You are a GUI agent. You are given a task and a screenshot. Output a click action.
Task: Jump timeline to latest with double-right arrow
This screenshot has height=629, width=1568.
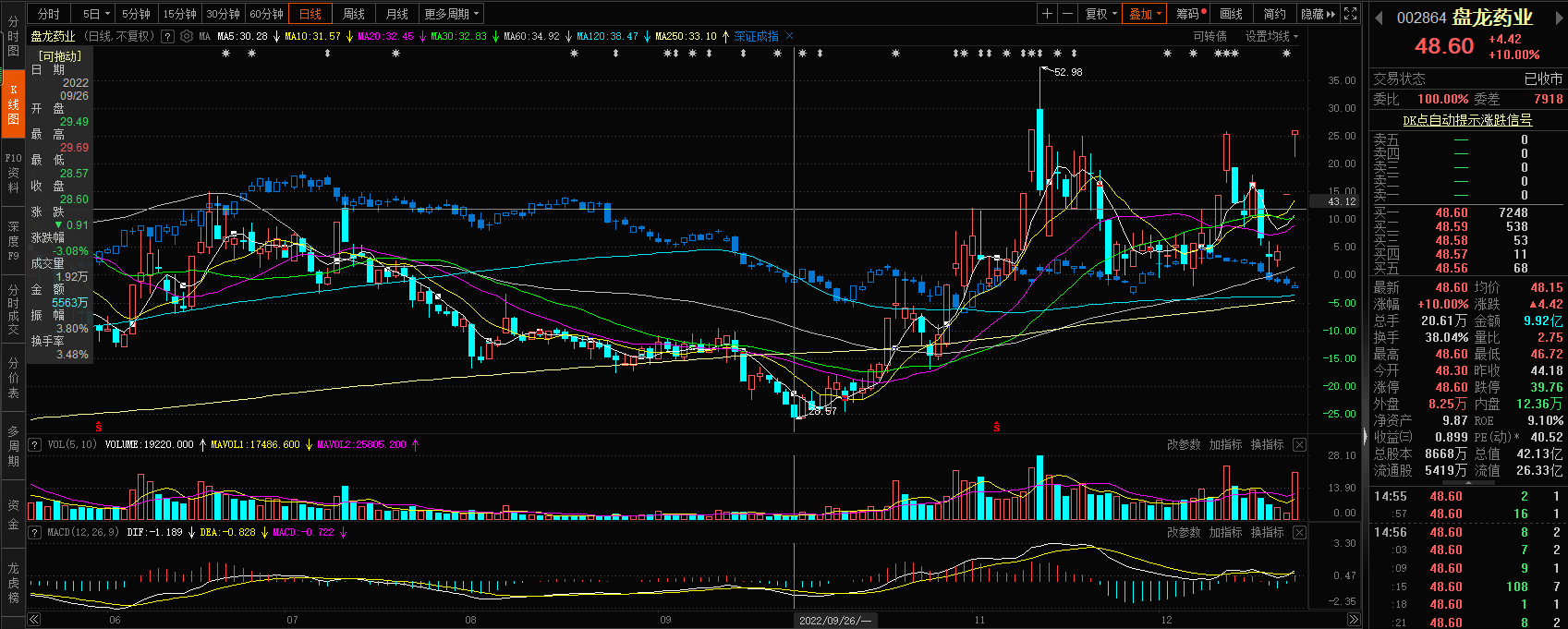(1354, 620)
